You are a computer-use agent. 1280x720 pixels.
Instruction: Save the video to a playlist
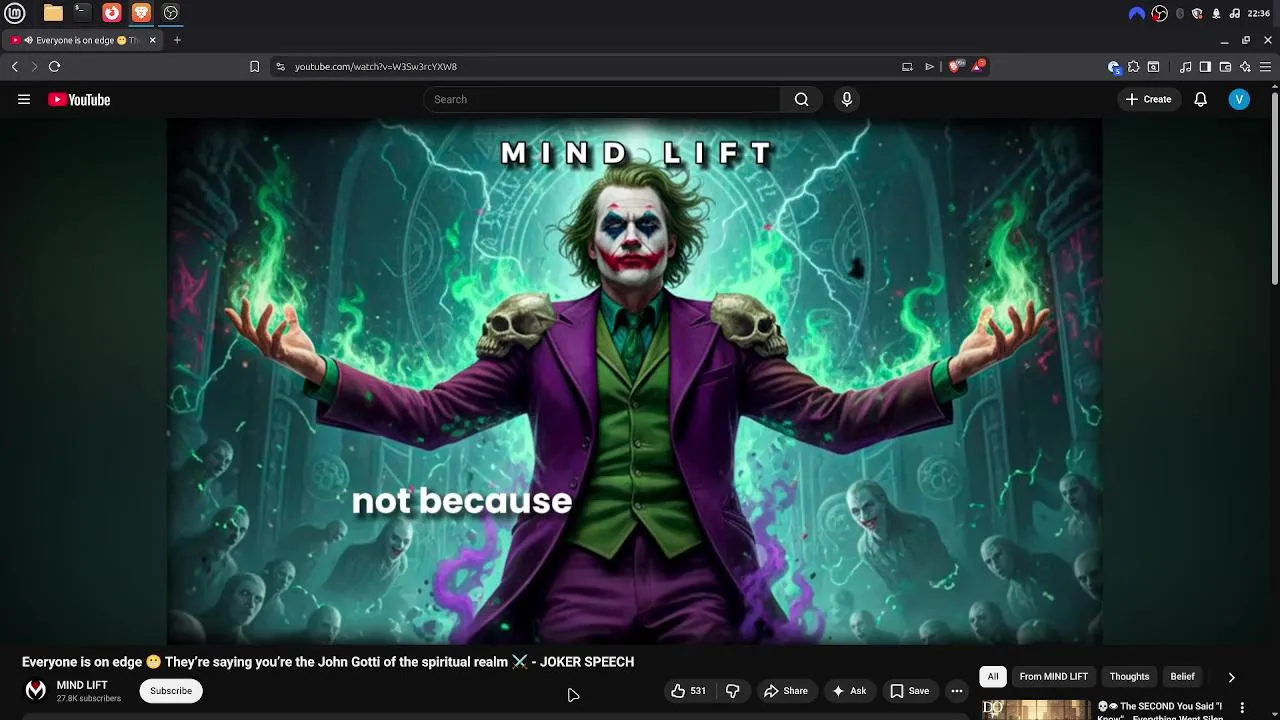[x=909, y=691]
